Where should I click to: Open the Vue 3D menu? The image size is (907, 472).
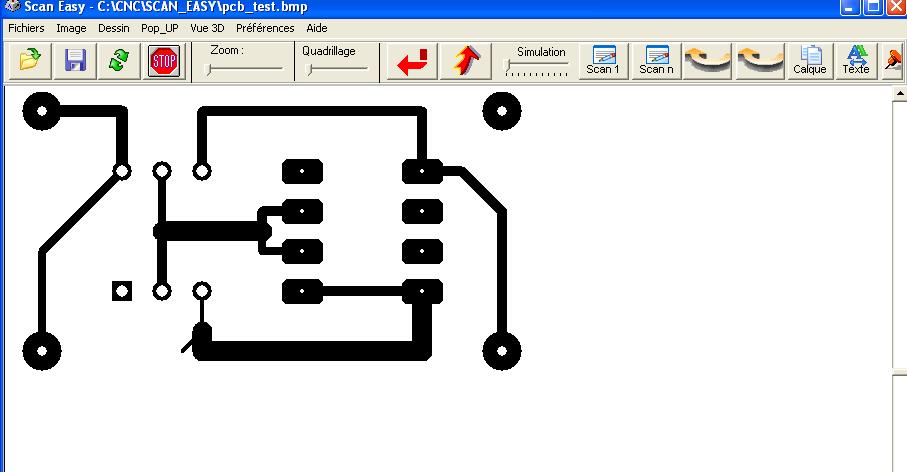(207, 28)
